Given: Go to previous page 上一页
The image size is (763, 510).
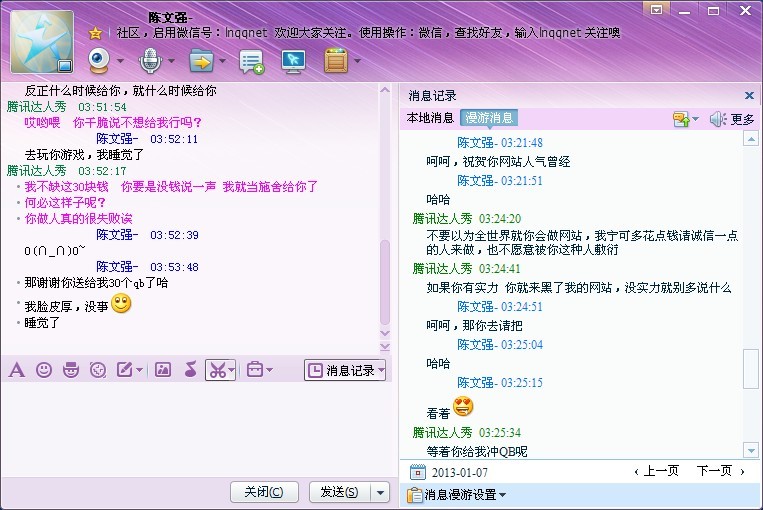Looking at the screenshot, I should (656, 471).
